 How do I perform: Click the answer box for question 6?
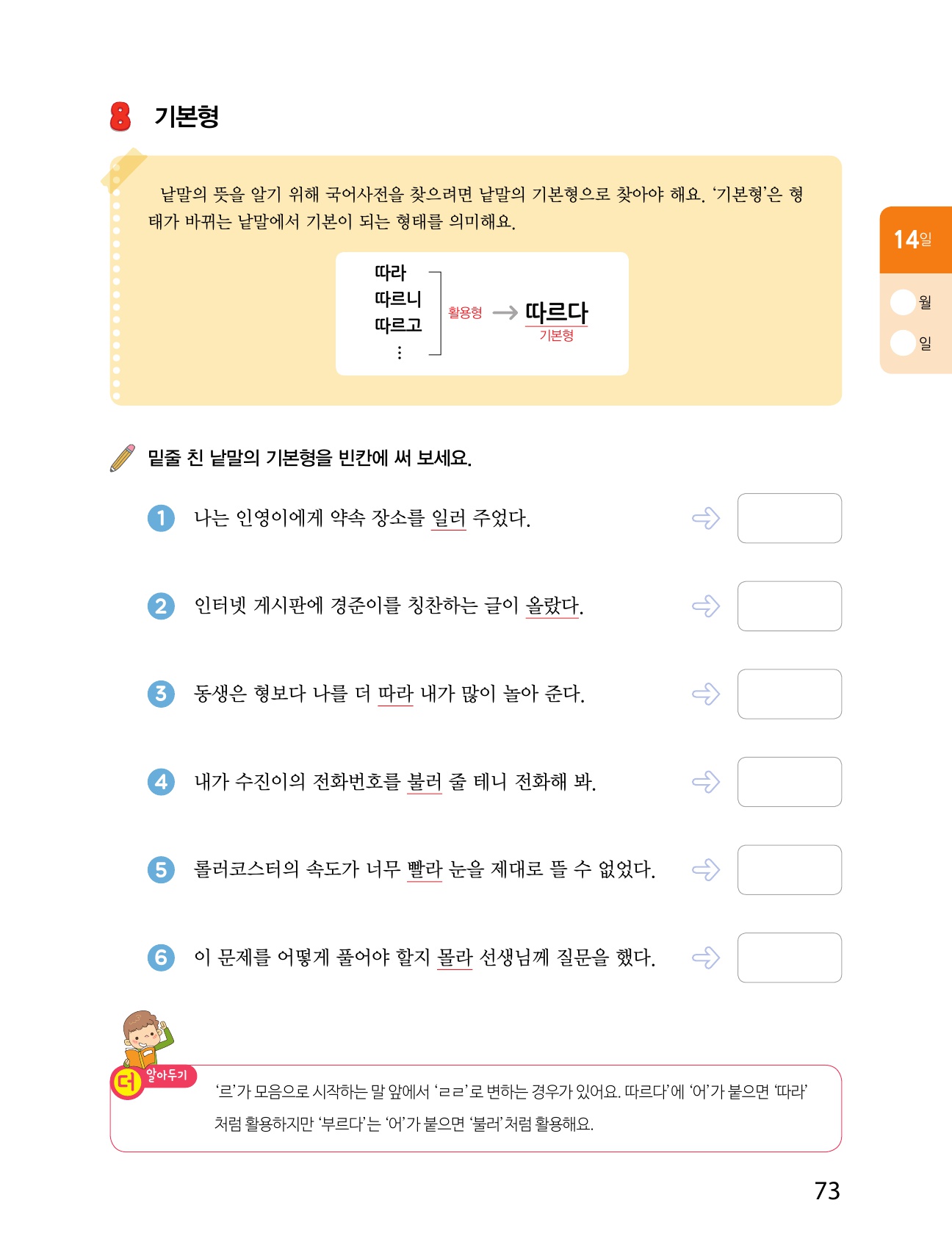click(789, 958)
